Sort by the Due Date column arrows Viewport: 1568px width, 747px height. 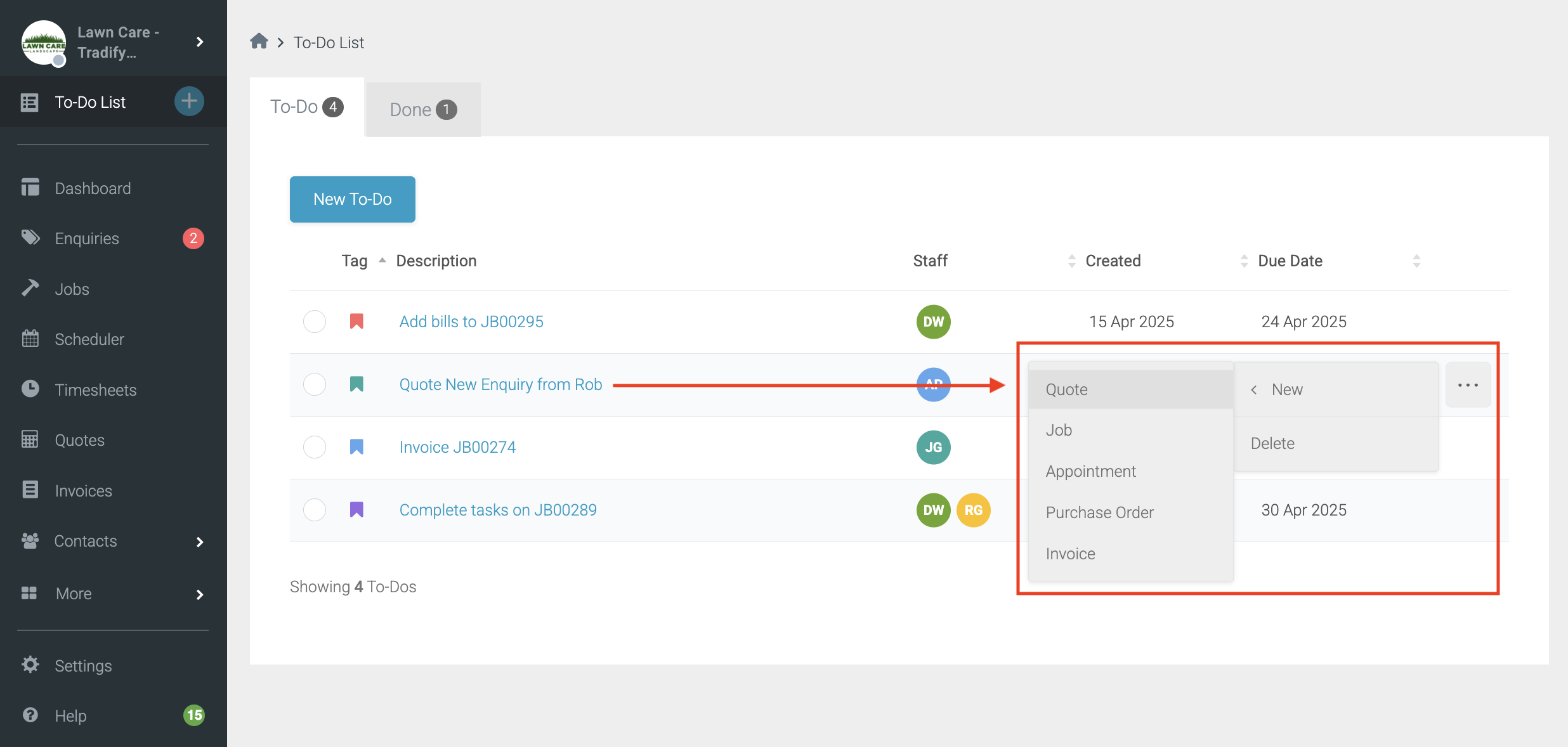pos(1417,261)
